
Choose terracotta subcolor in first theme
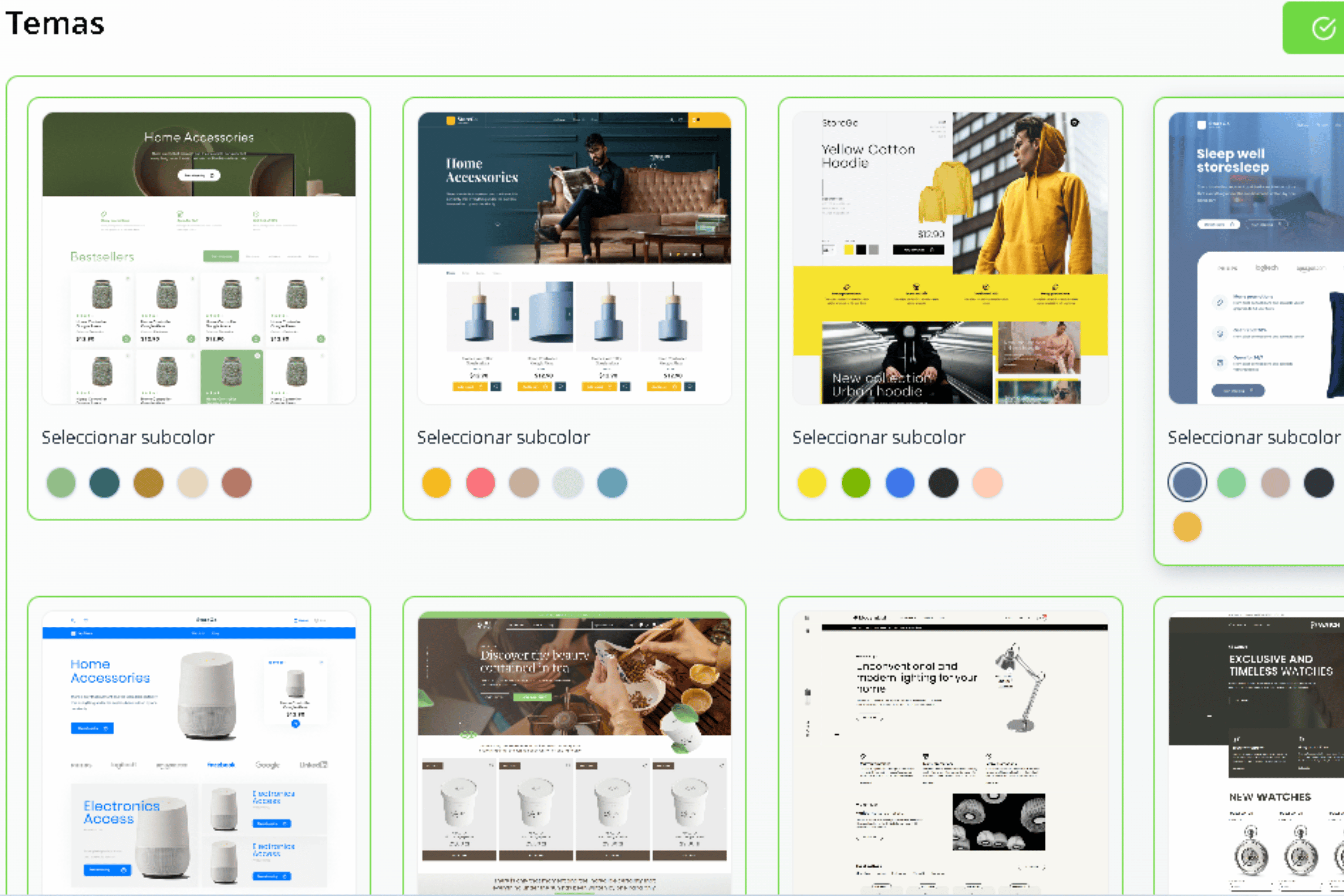(x=237, y=483)
